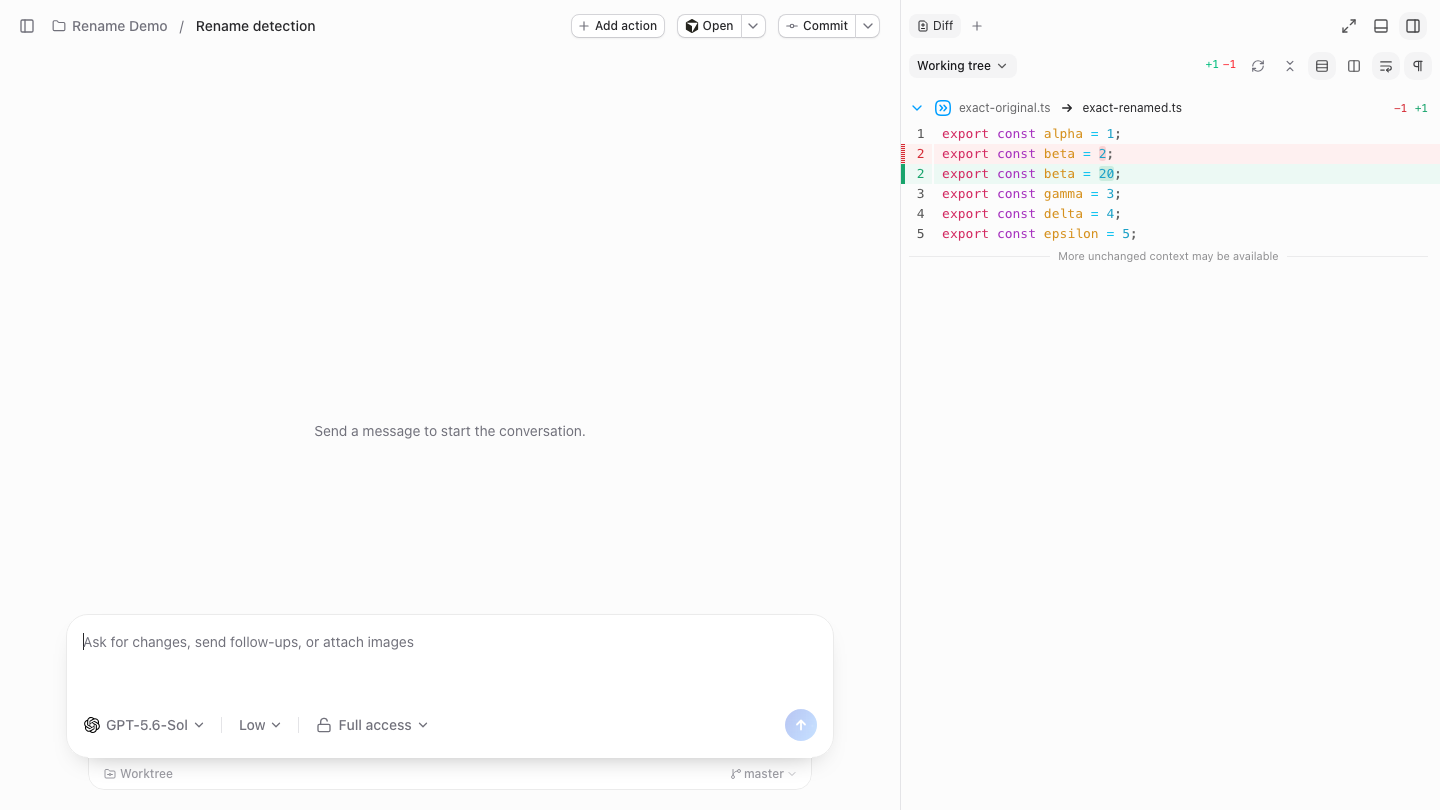Click the +1 −1 diff stats summary
The width and height of the screenshot is (1440, 810).
point(1220,65)
